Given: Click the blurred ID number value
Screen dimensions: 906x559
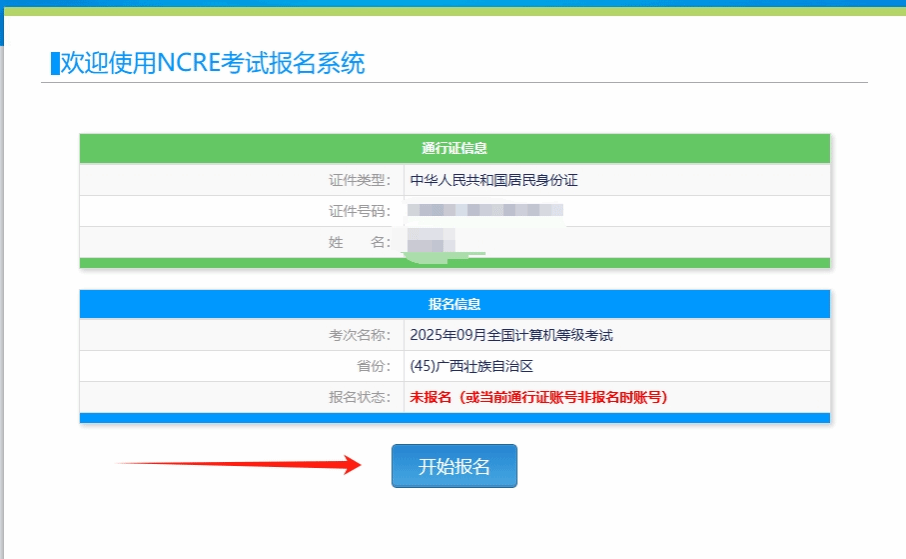Looking at the screenshot, I should click(x=485, y=211).
